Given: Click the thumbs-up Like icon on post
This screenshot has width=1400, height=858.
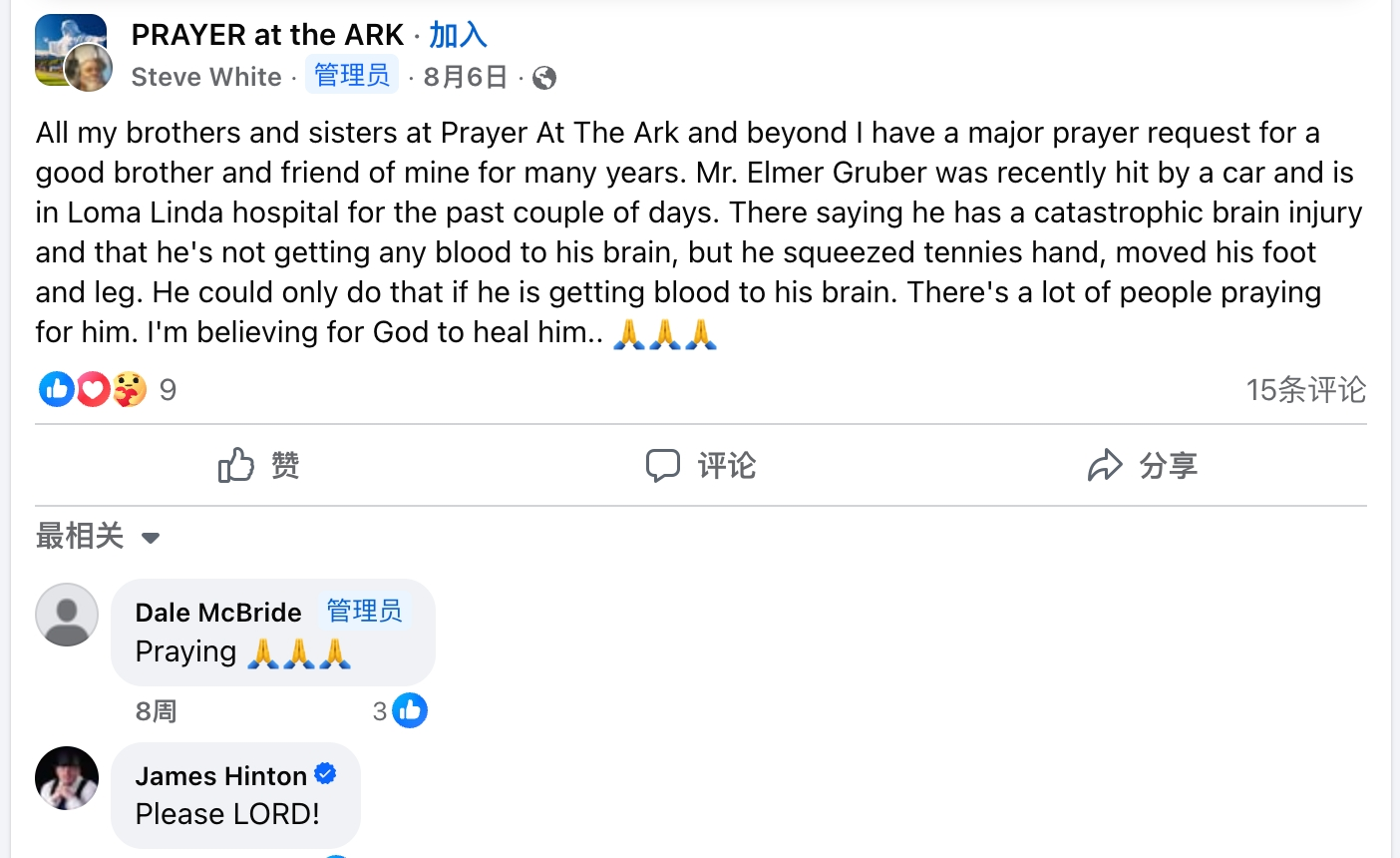Looking at the screenshot, I should click(236, 465).
